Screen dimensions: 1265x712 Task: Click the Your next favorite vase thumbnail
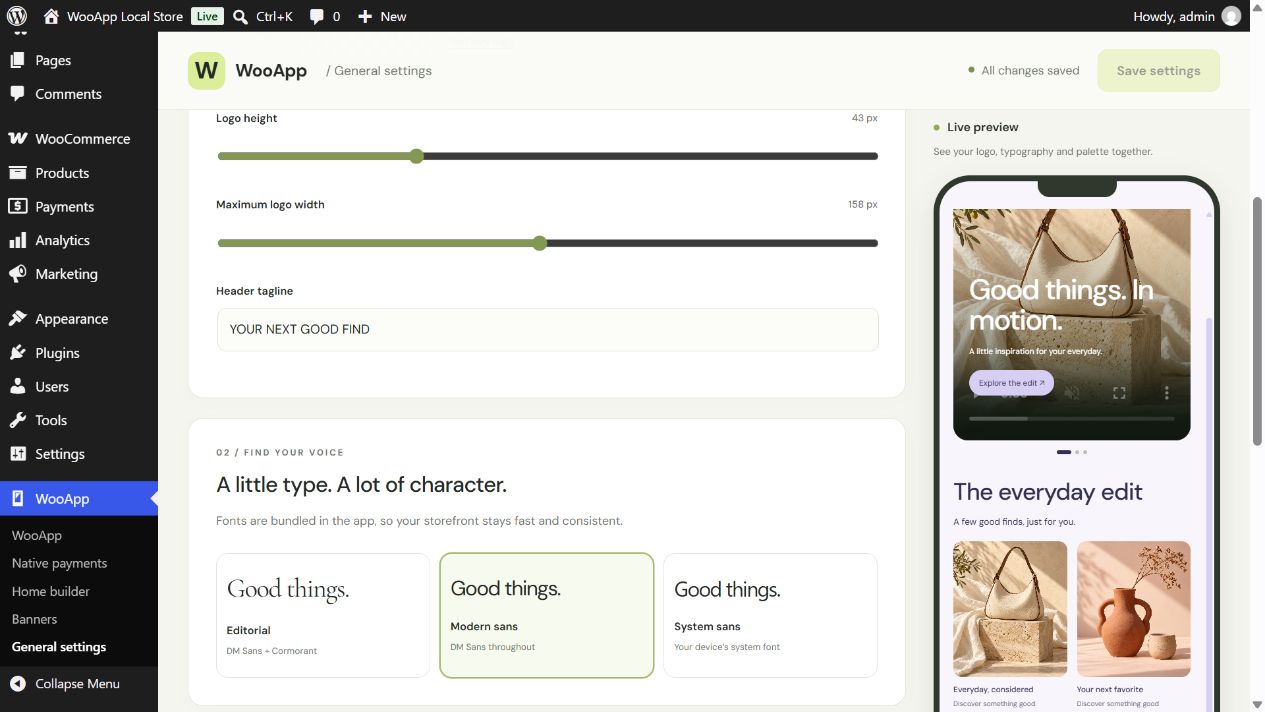(1133, 609)
